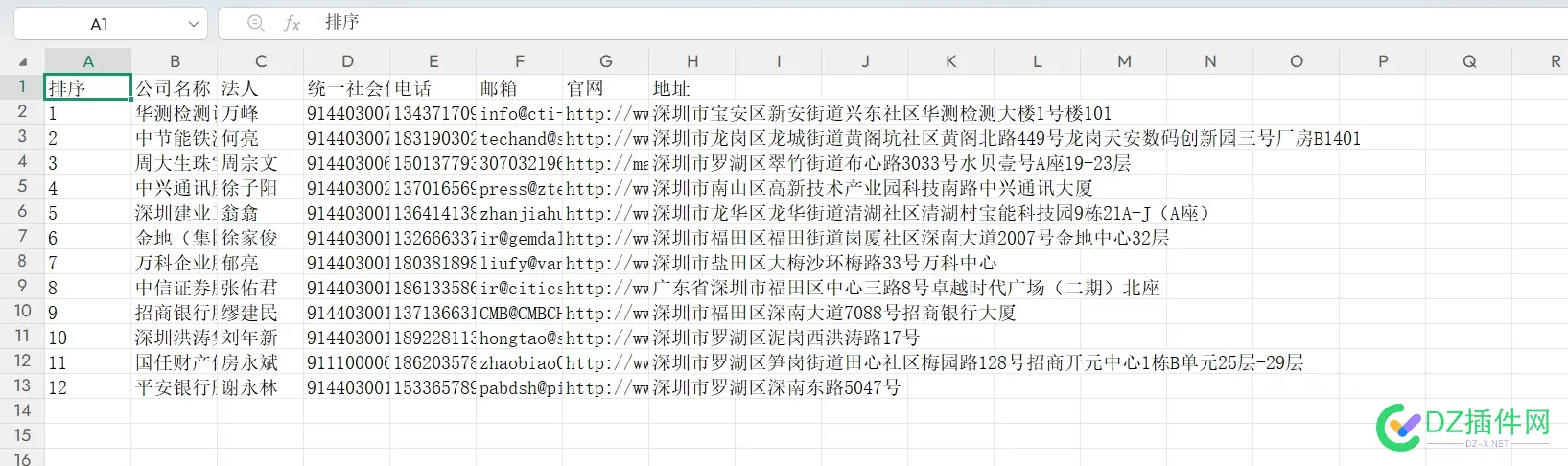The image size is (1568, 466).
Task: Select column Q header
Action: (1469, 61)
